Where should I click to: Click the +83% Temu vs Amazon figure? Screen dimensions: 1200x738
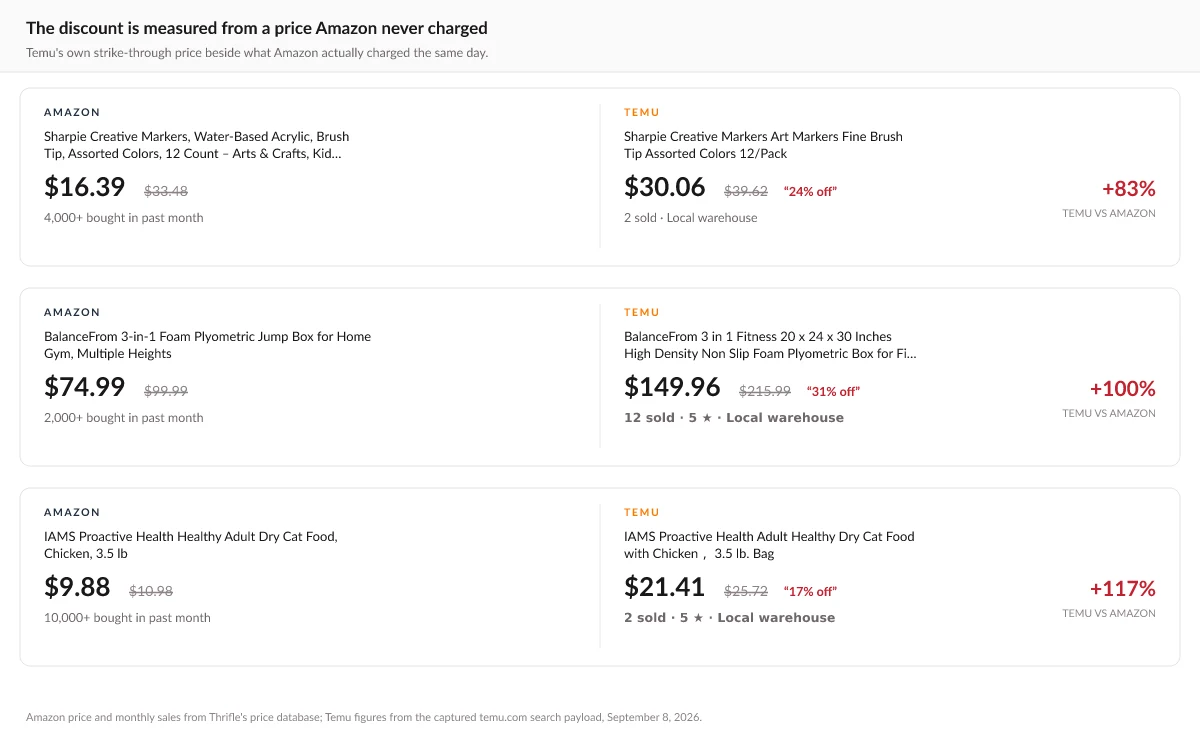point(1129,188)
